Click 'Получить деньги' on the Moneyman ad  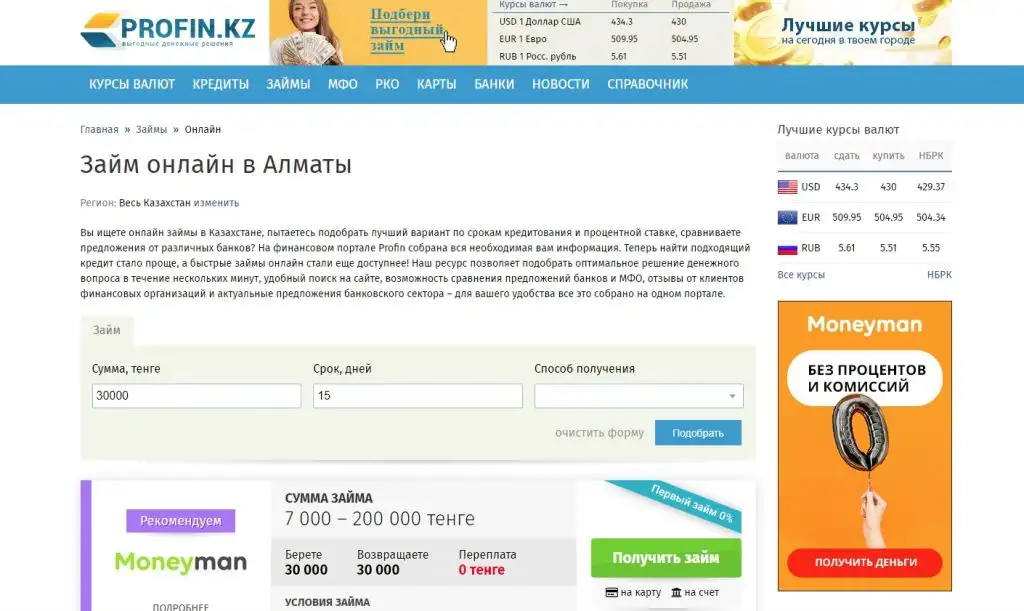865,562
